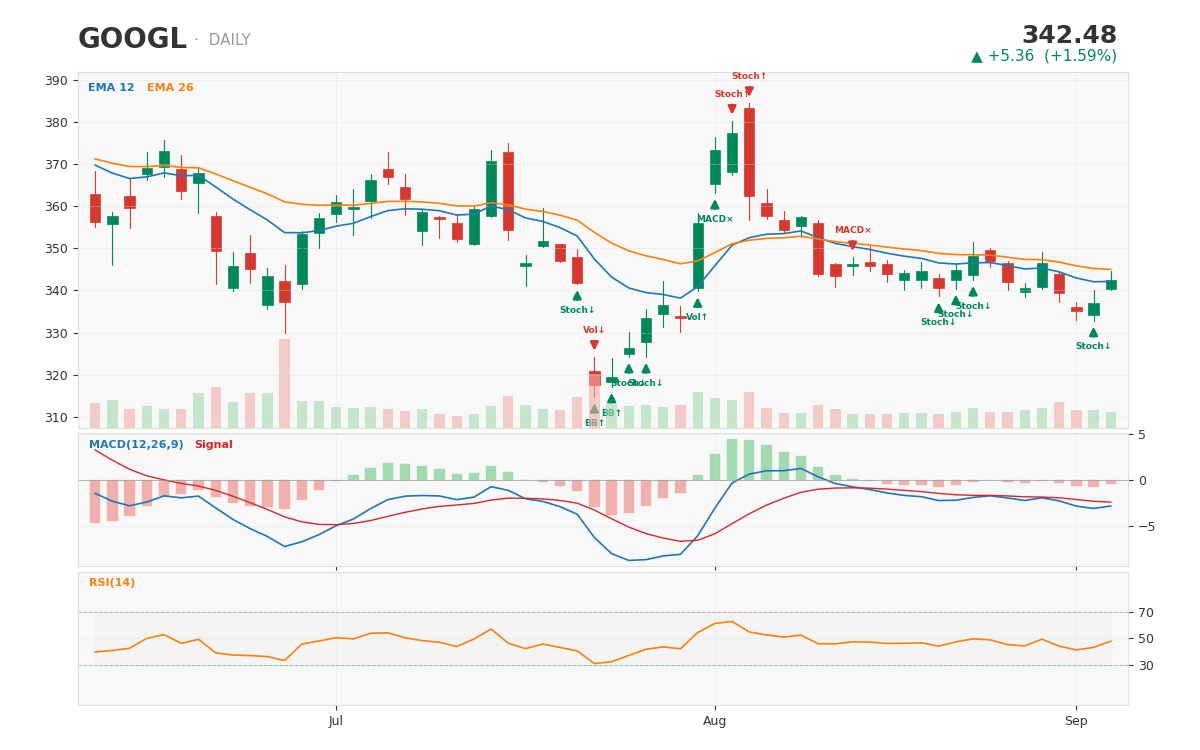This screenshot has width=1200, height=750.
Task: Click the 350 price axis label
Action: click(x=57, y=249)
